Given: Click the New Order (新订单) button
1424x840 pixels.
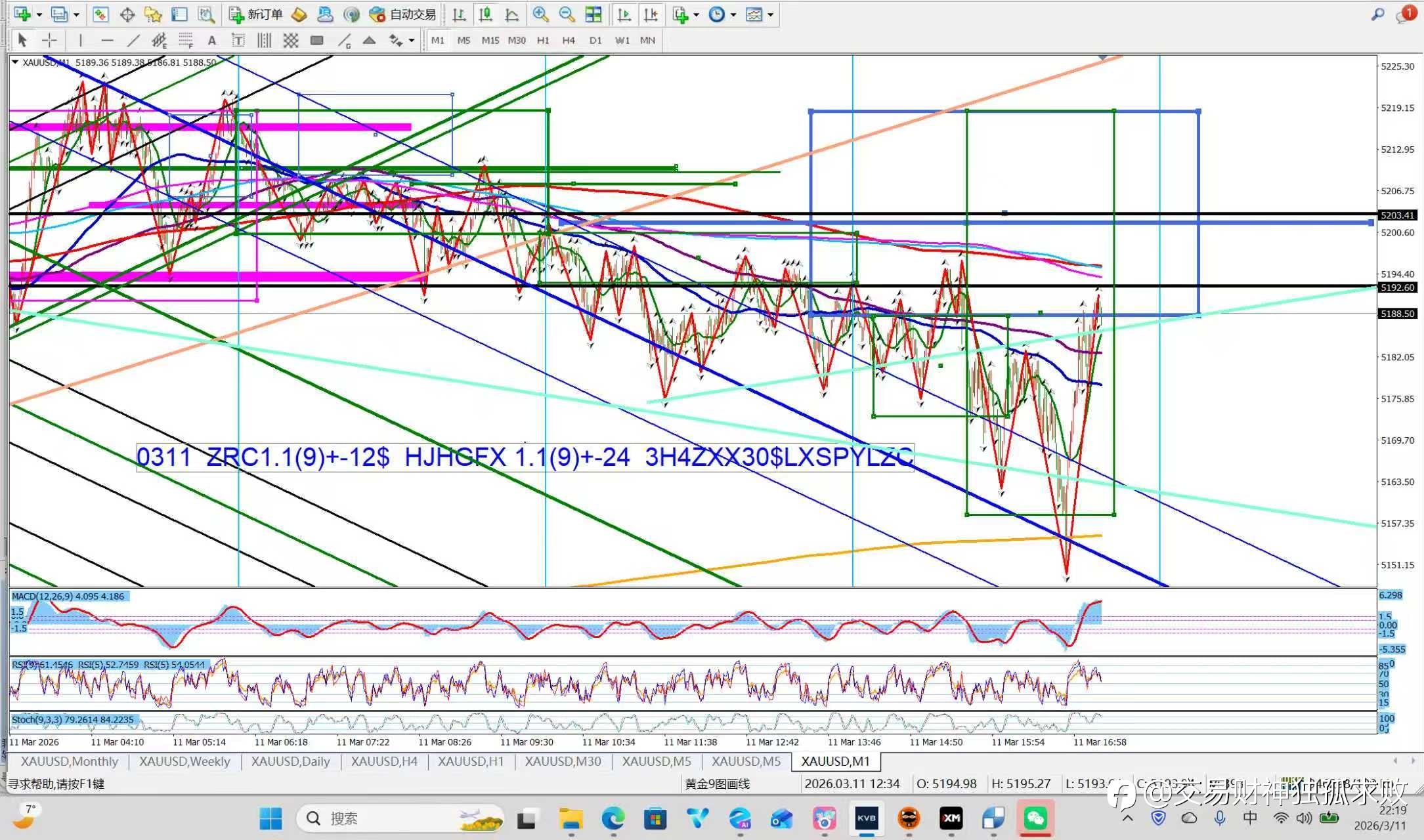Looking at the screenshot, I should click(256, 14).
